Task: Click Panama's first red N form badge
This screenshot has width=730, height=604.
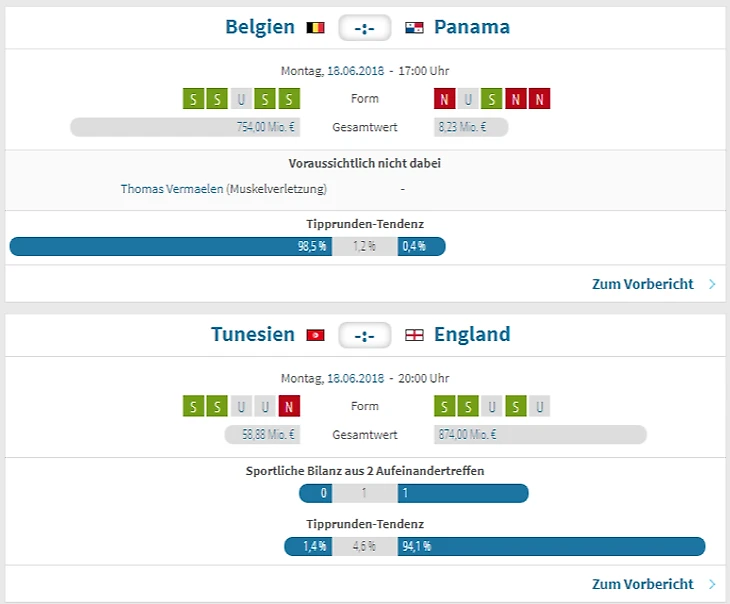Action: 444,99
